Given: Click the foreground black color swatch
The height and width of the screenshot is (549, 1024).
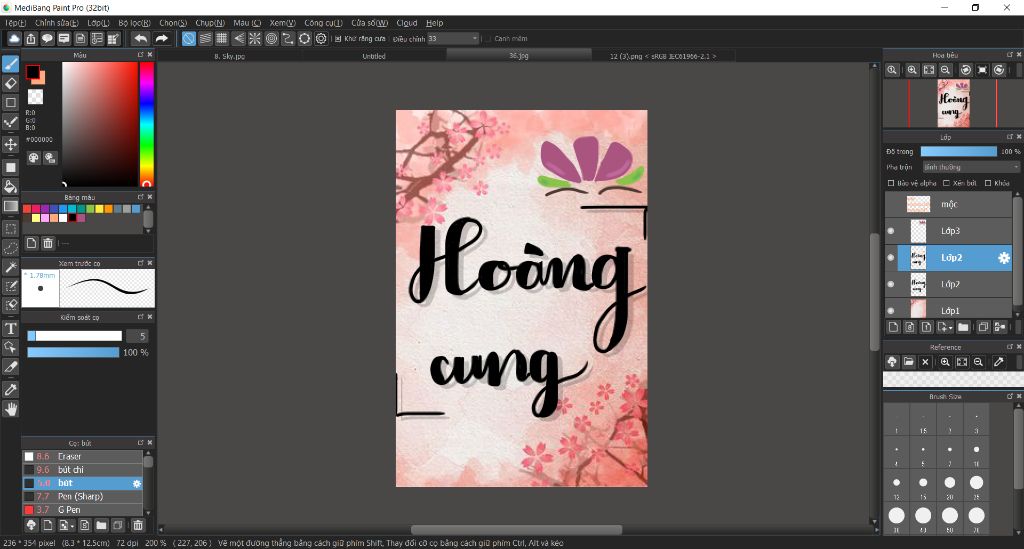Looking at the screenshot, I should pyautogui.click(x=32, y=72).
